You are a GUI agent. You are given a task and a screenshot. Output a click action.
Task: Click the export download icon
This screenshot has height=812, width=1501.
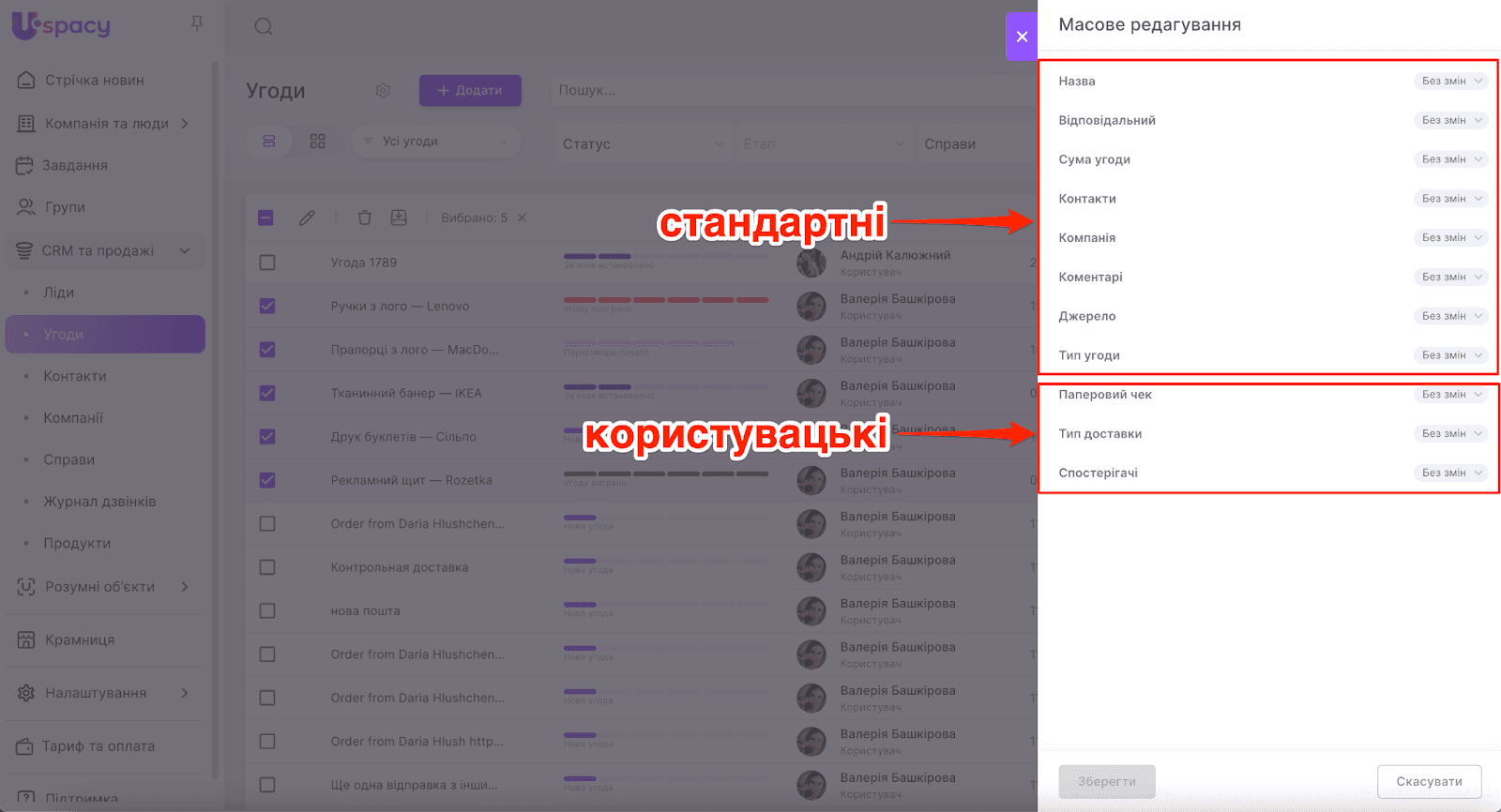tap(399, 218)
